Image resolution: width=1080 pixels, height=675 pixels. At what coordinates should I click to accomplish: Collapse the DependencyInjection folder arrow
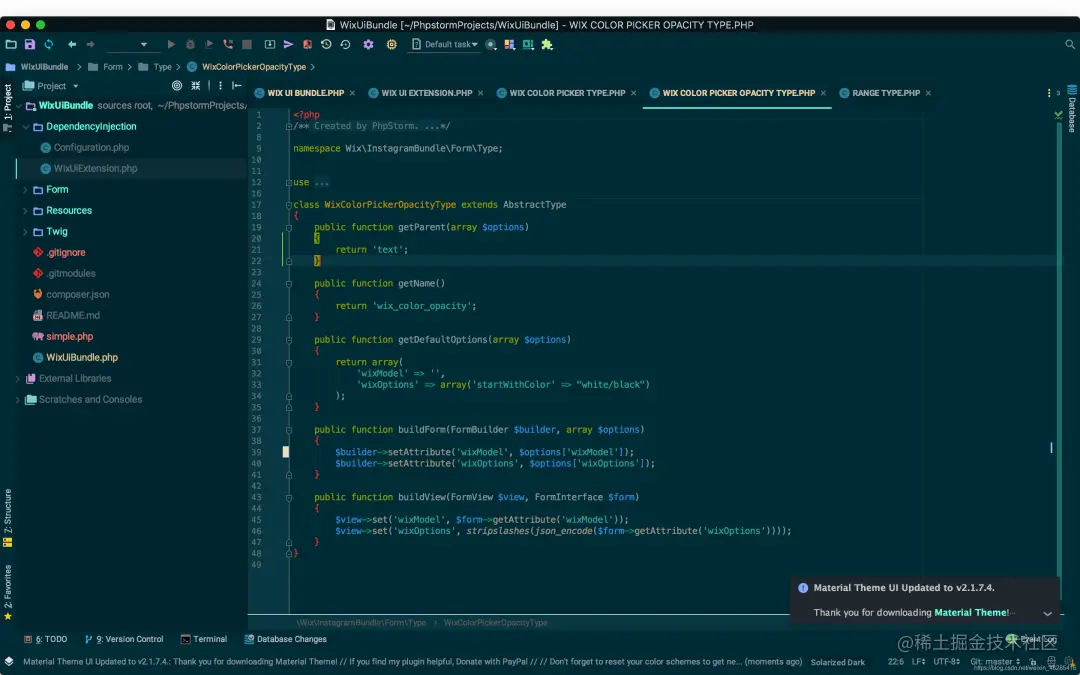point(25,127)
